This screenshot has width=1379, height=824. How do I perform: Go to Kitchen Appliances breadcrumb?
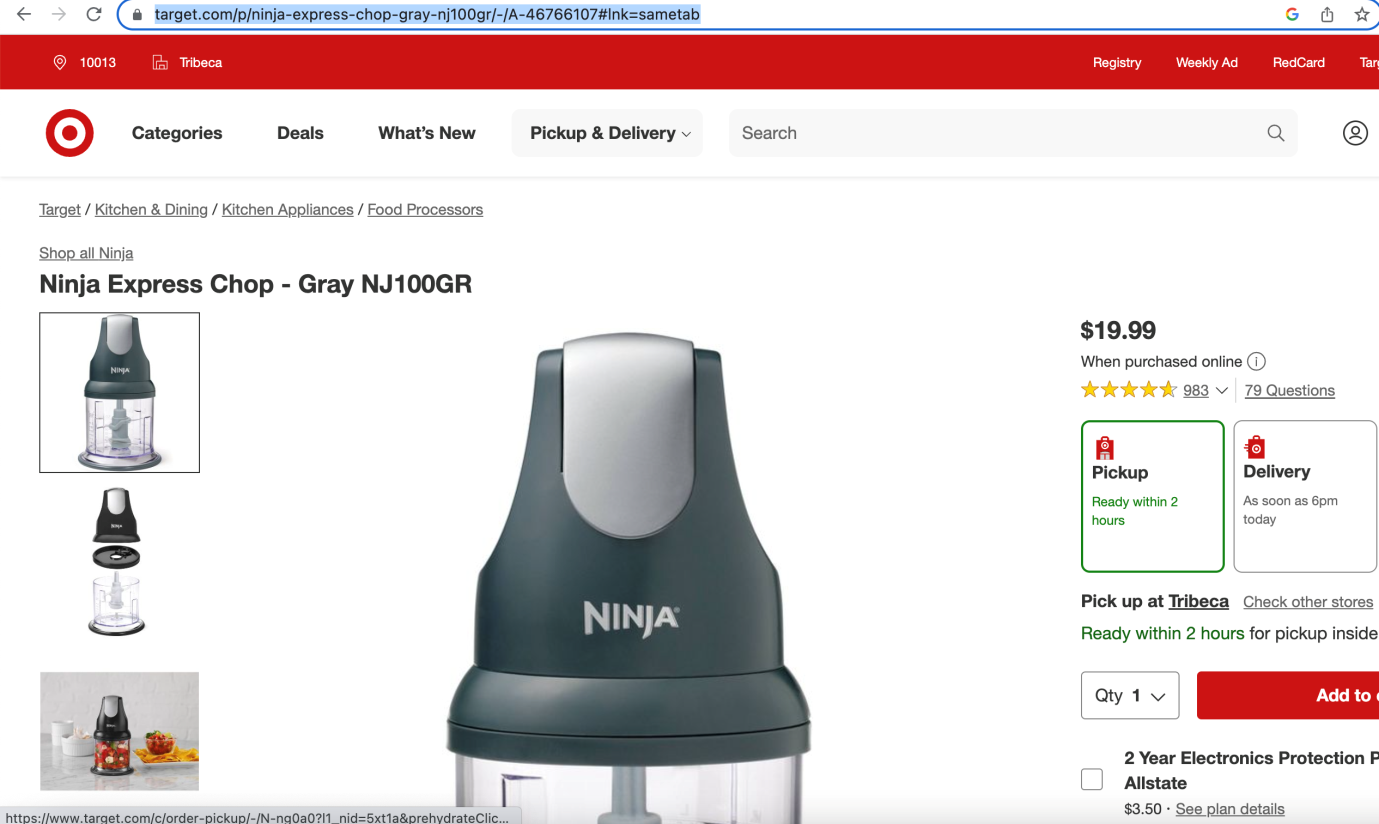288,209
